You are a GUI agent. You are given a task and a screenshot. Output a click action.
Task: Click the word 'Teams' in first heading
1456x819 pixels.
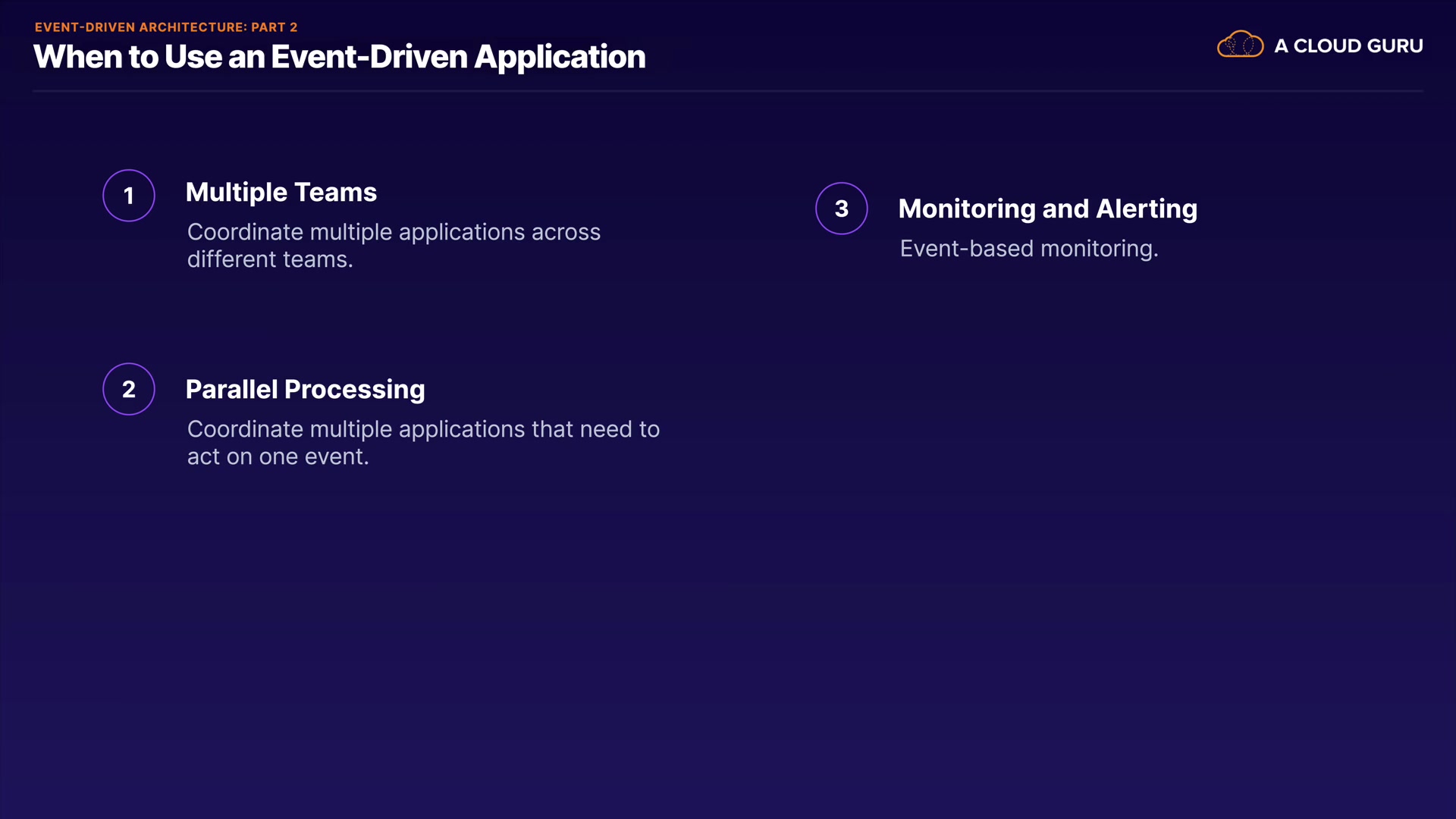(334, 193)
